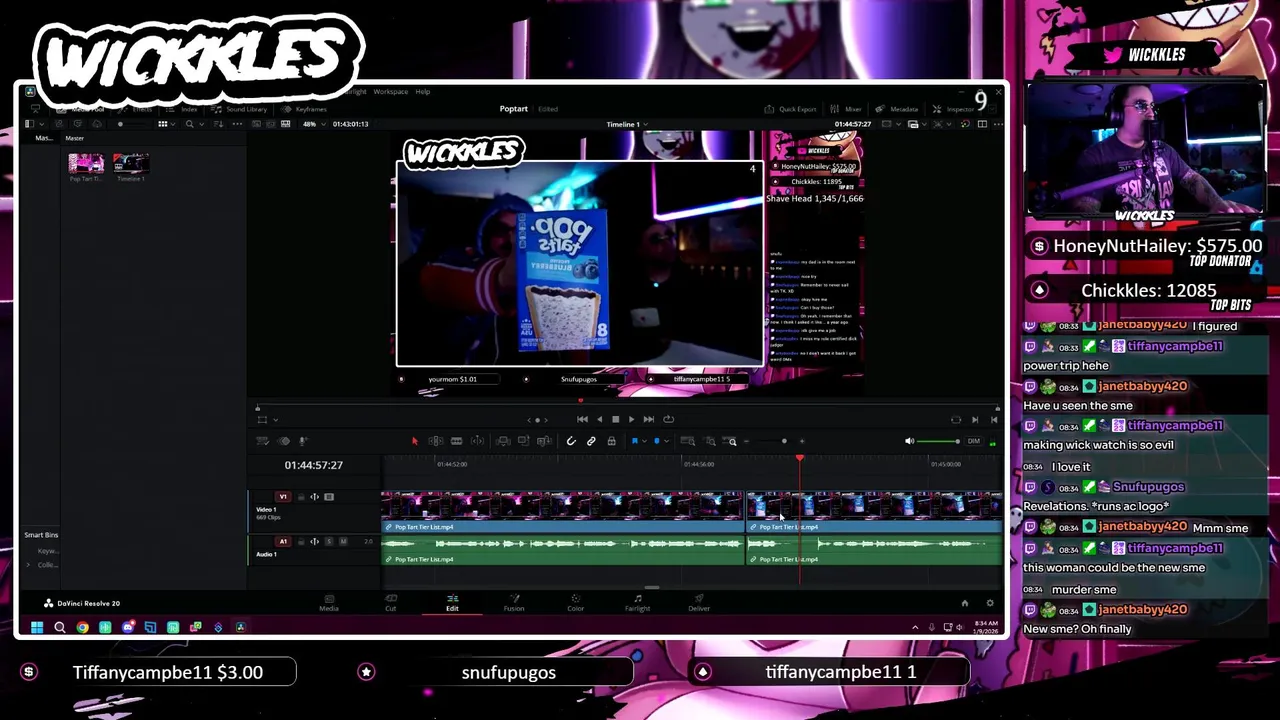The image size is (1280, 720).
Task: Toggle the Linked Selection chain icon
Action: tap(591, 441)
